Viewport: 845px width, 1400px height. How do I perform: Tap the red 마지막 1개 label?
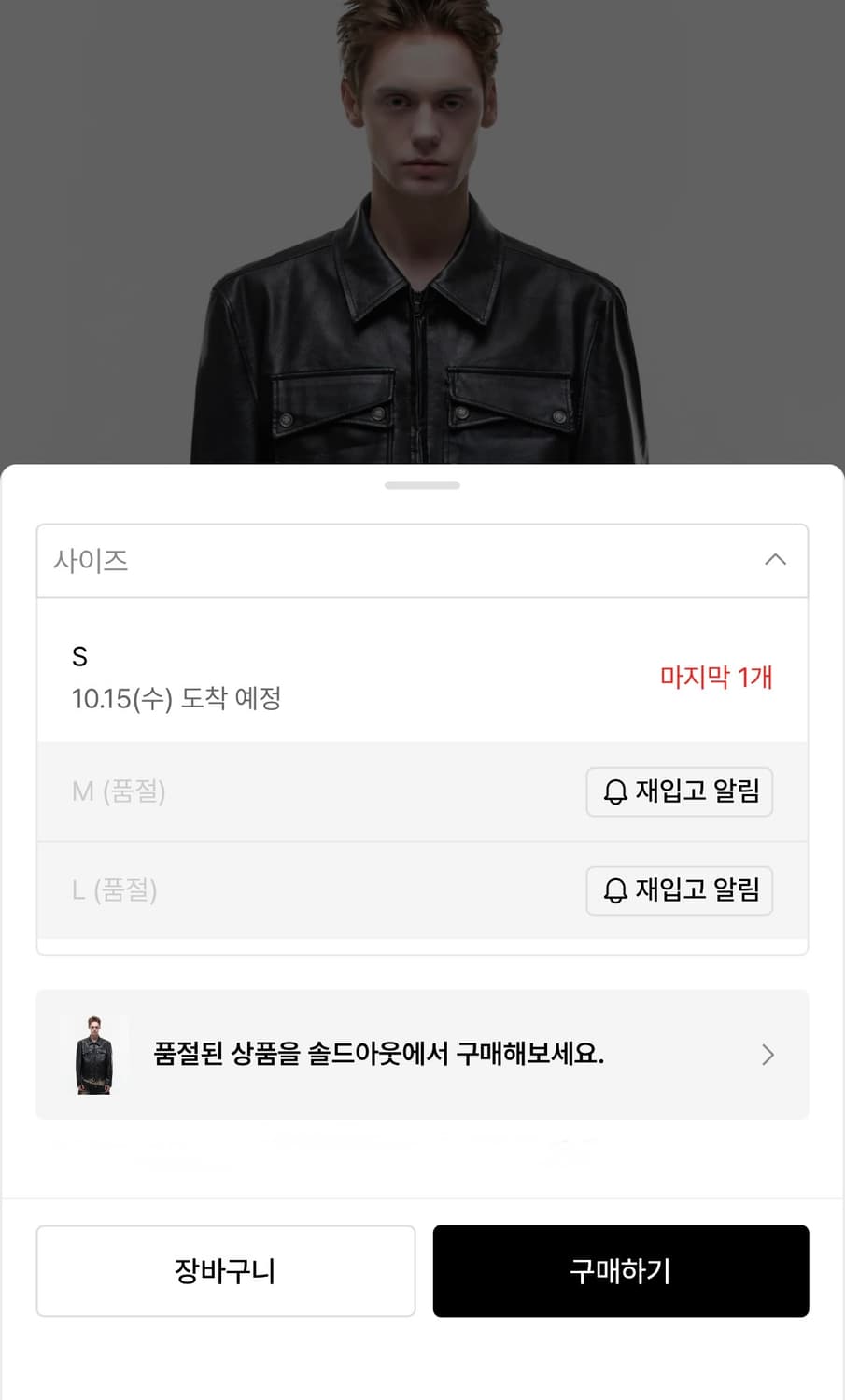[715, 677]
